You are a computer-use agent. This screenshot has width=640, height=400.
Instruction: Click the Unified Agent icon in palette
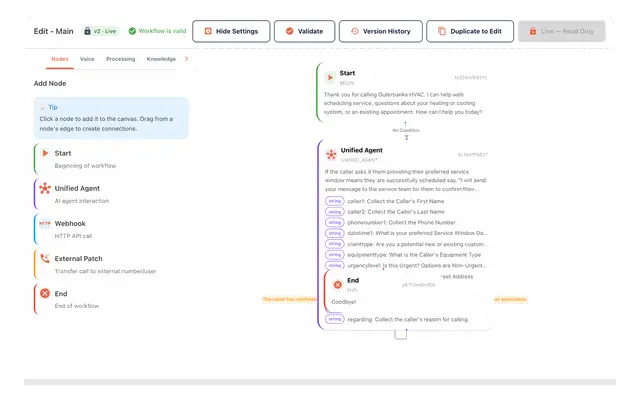tap(45, 188)
